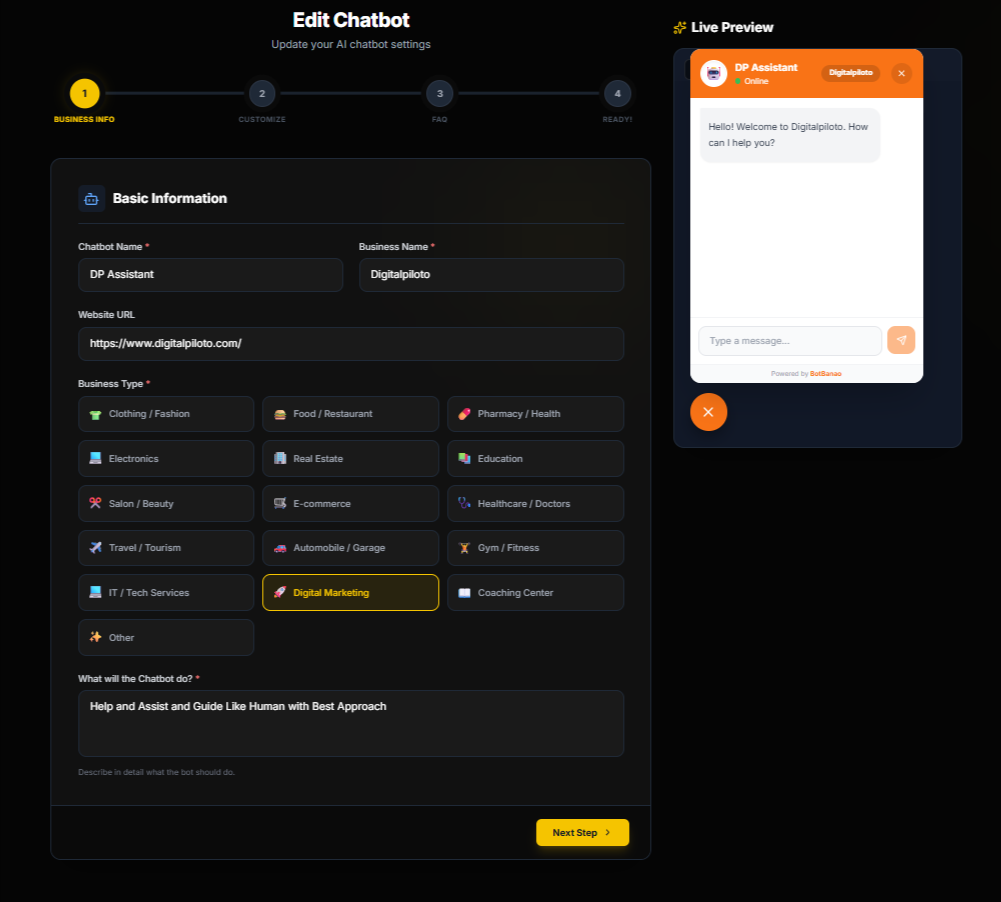Choose Electronics business type
The height and width of the screenshot is (902, 1001).
point(166,458)
